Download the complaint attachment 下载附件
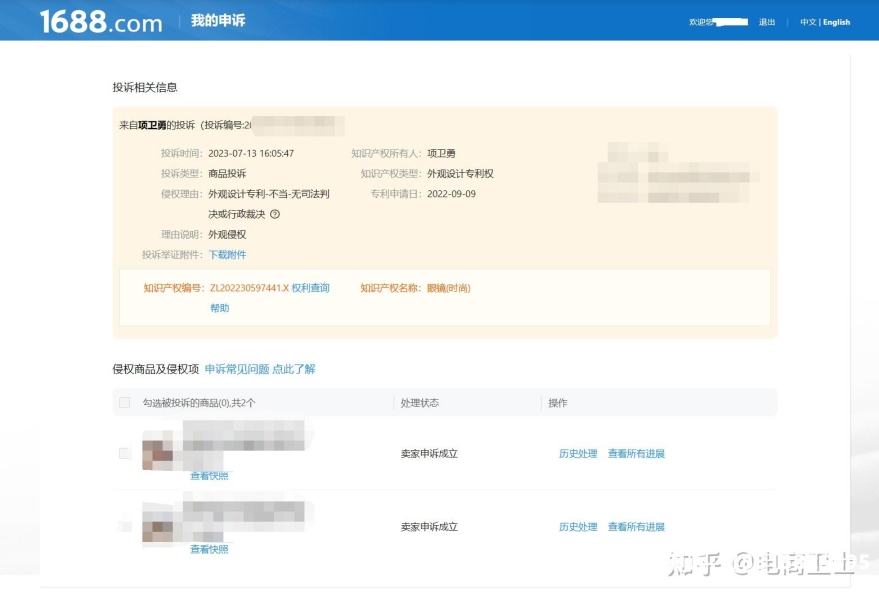 click(228, 255)
